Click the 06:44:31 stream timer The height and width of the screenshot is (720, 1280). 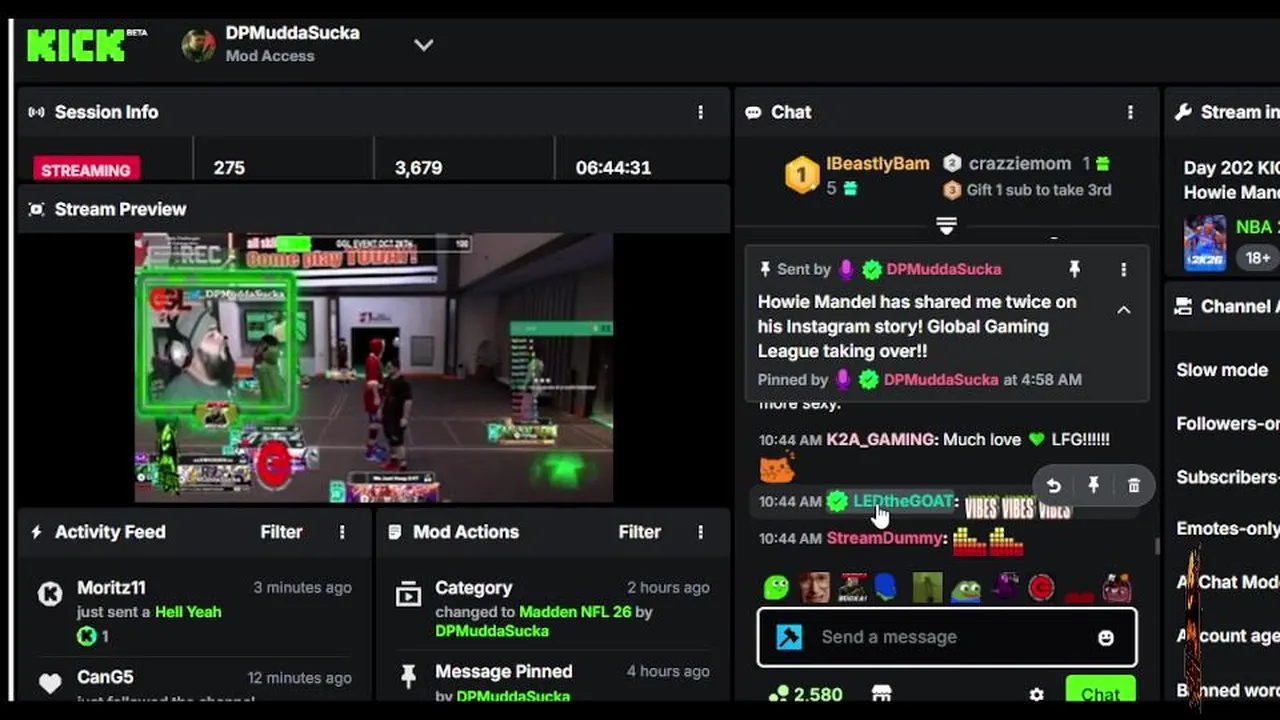click(x=613, y=168)
